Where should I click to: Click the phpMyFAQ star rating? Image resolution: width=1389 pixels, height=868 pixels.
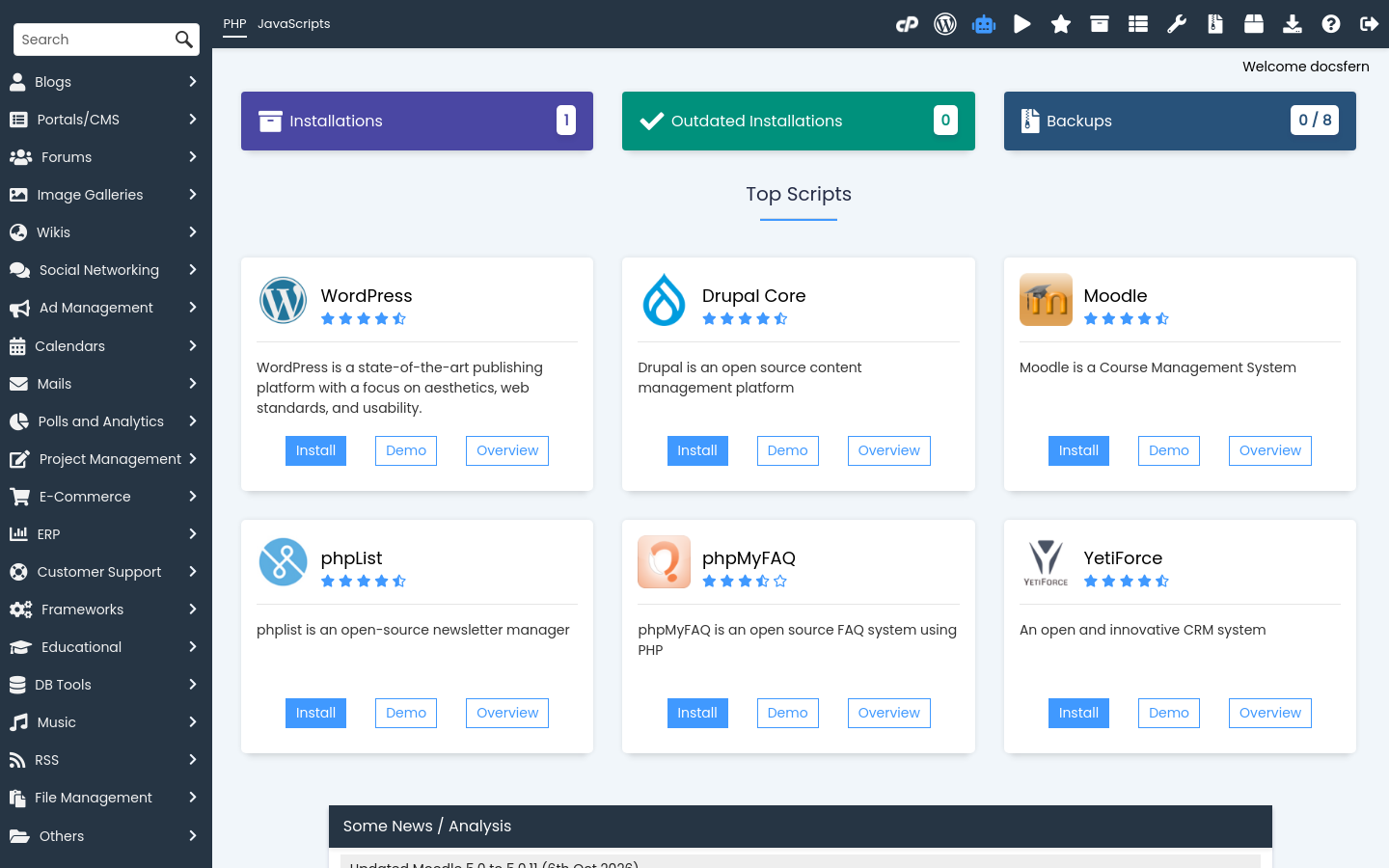point(745,582)
